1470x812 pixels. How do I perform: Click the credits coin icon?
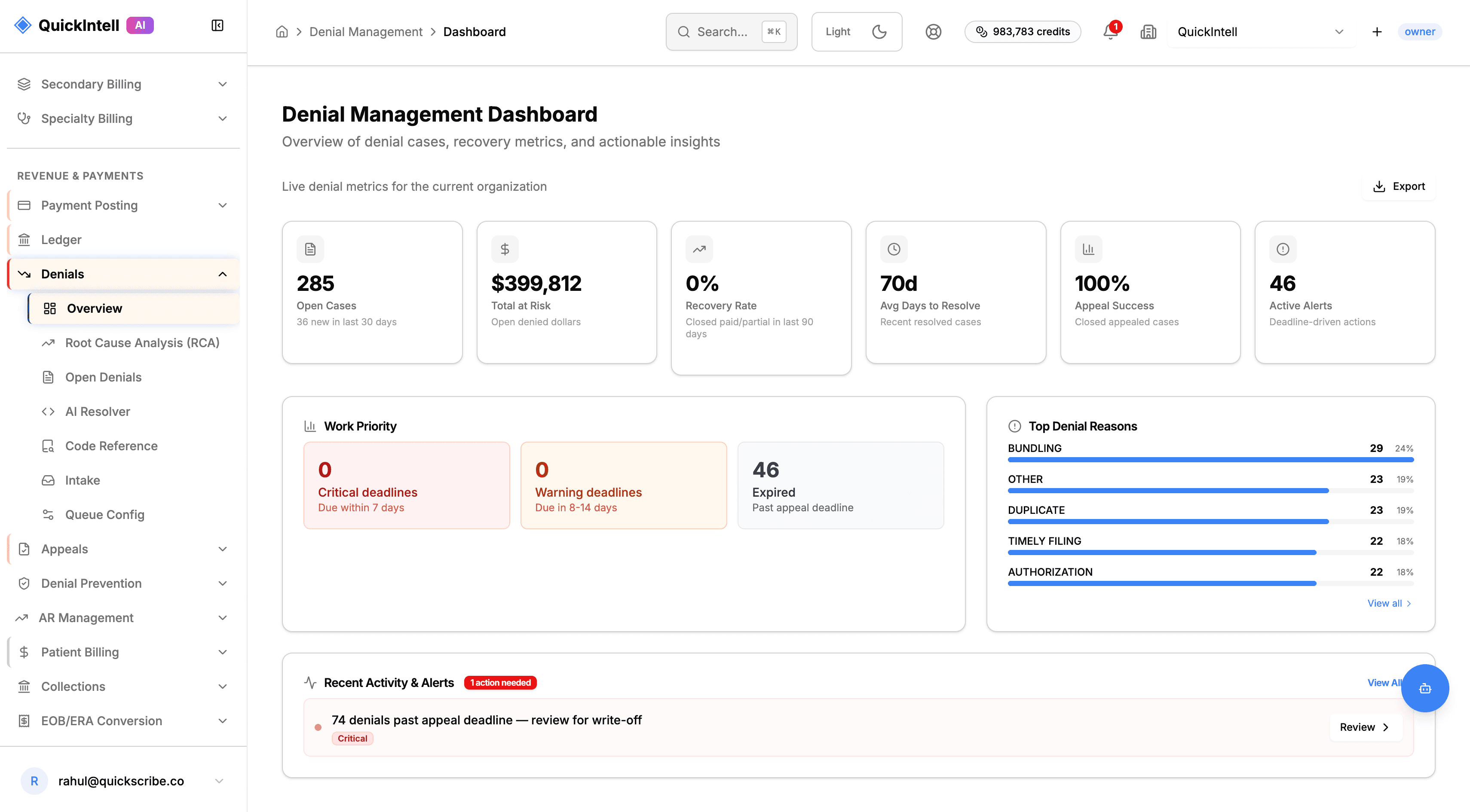982,32
